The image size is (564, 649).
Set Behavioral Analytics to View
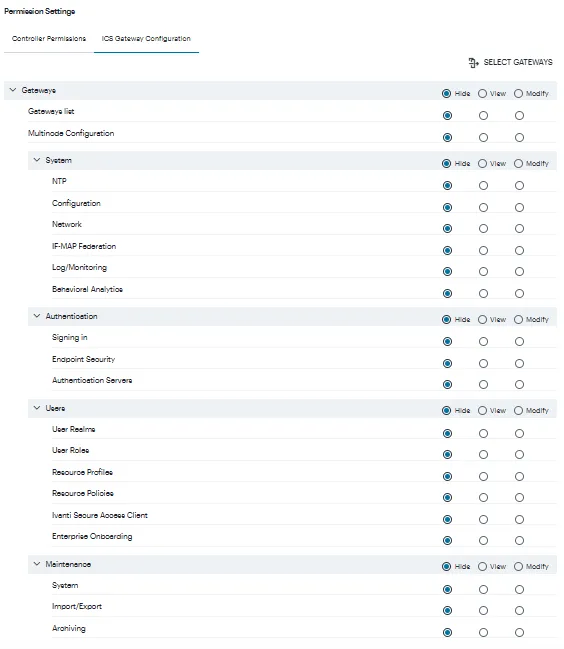tap(483, 293)
